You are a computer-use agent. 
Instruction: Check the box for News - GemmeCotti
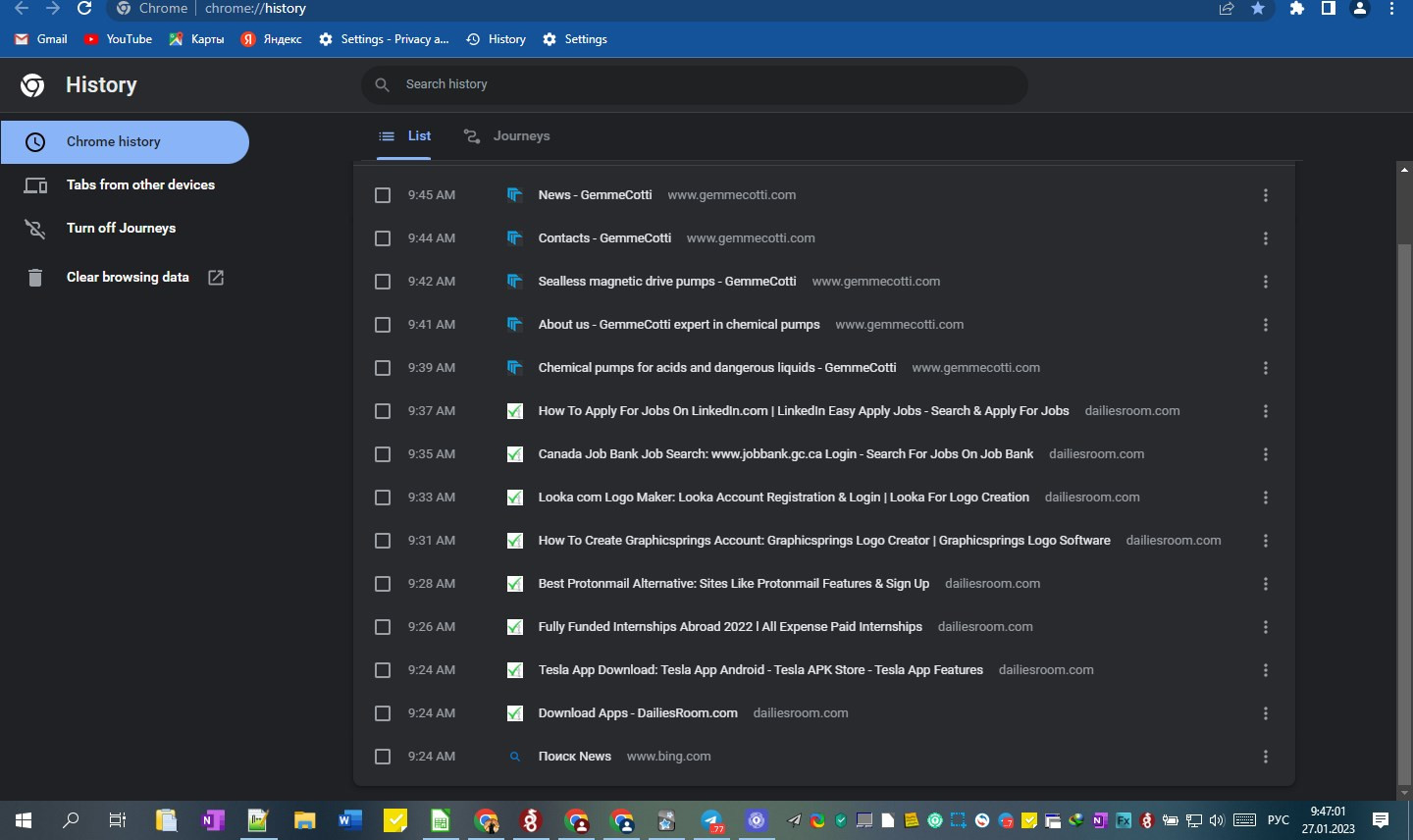[x=383, y=195]
